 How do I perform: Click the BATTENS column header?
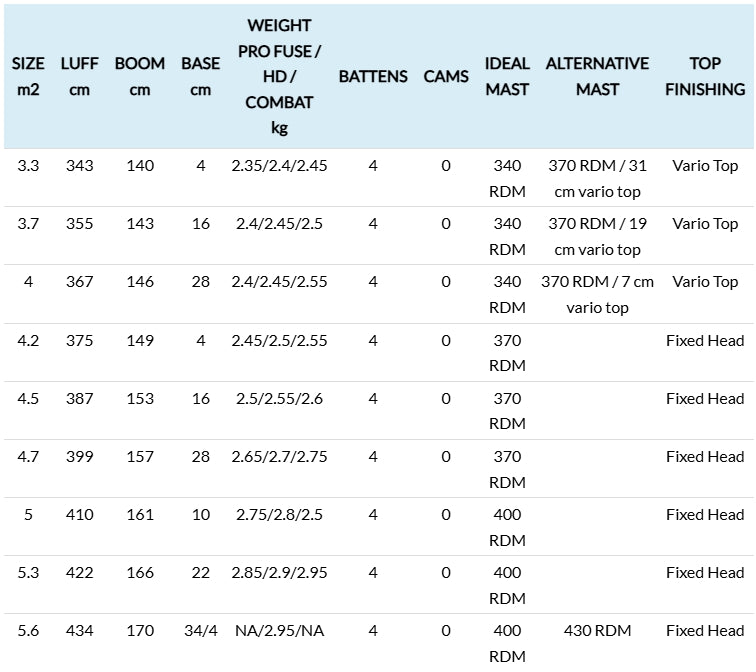(x=373, y=76)
